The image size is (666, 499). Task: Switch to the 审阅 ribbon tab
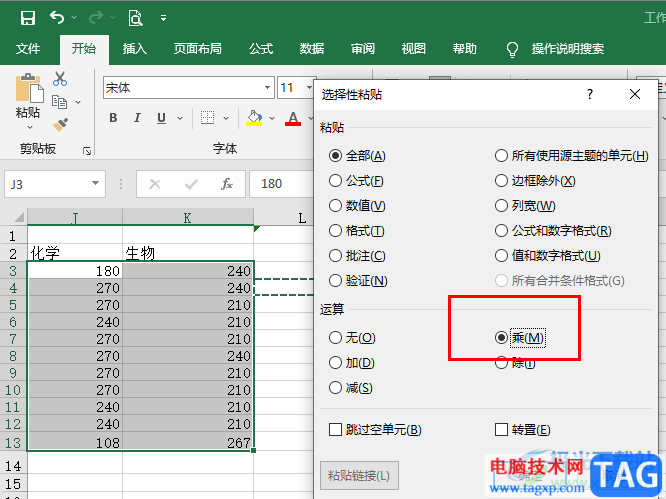point(363,49)
